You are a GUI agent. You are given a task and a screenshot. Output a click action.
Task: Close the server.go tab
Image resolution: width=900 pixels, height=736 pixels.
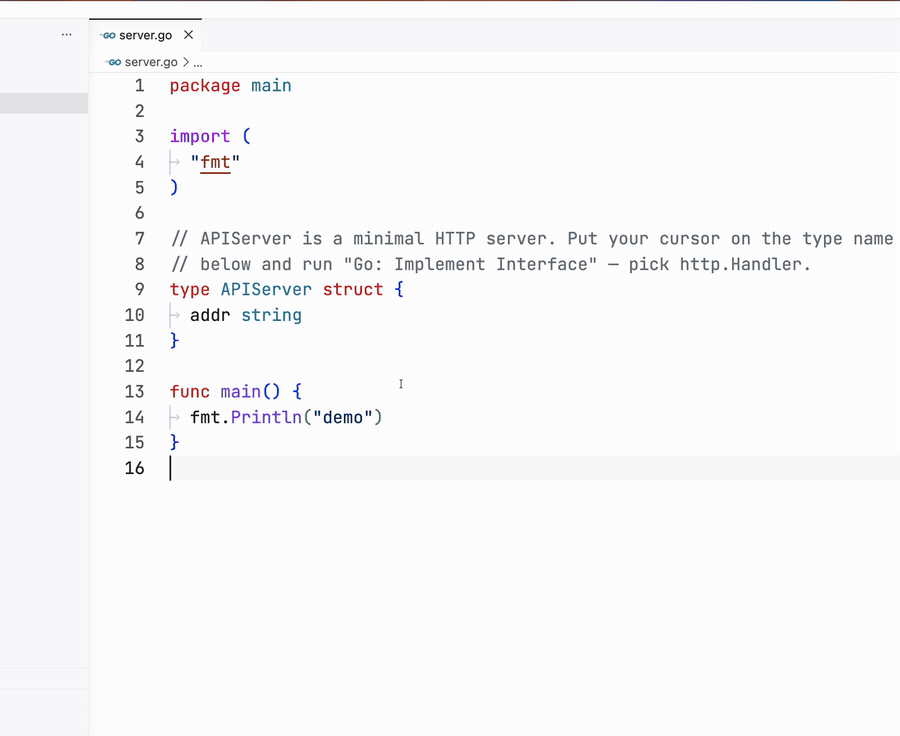click(188, 35)
